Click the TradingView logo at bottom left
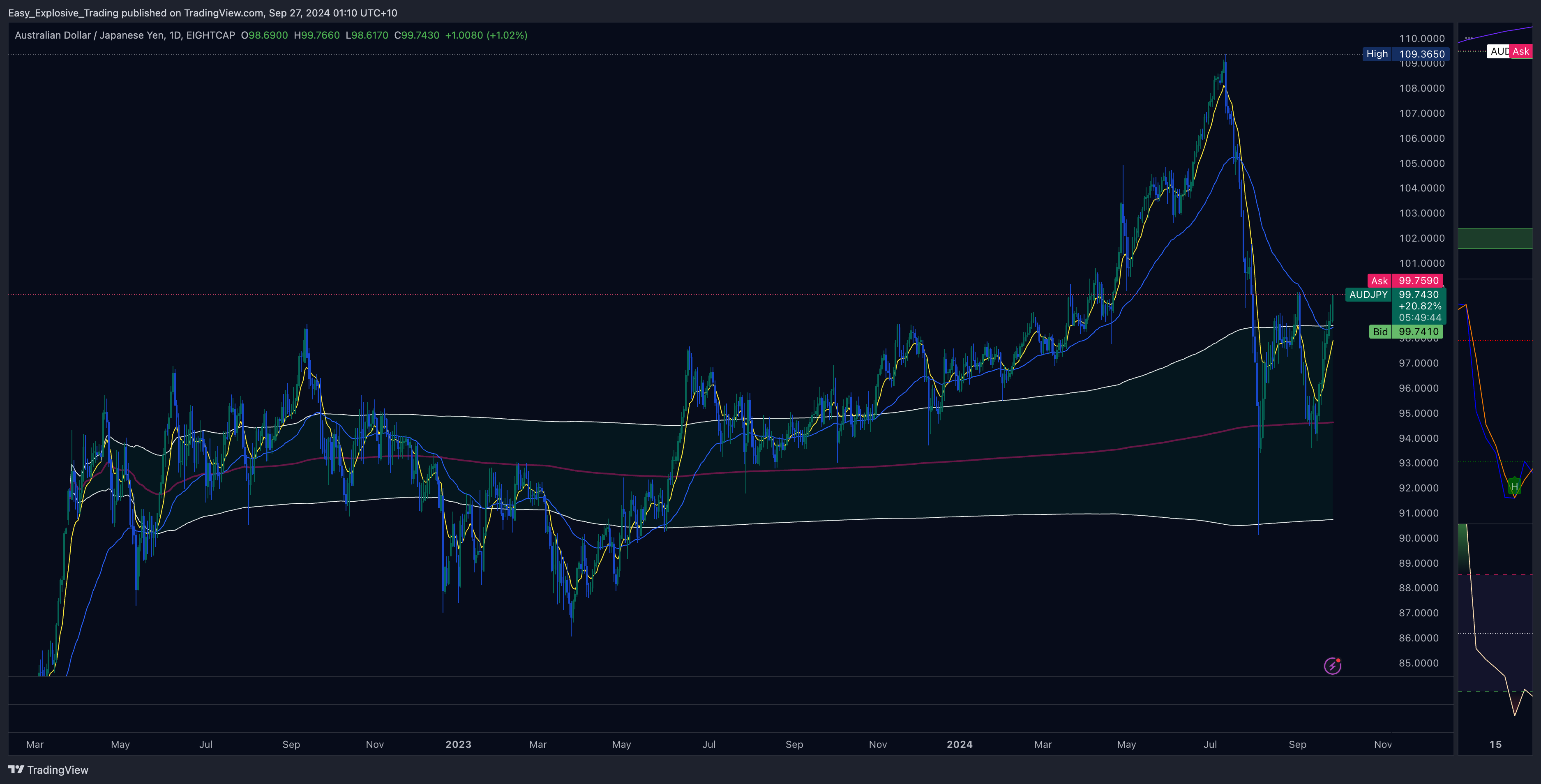This screenshot has width=1541, height=784. coord(48,770)
